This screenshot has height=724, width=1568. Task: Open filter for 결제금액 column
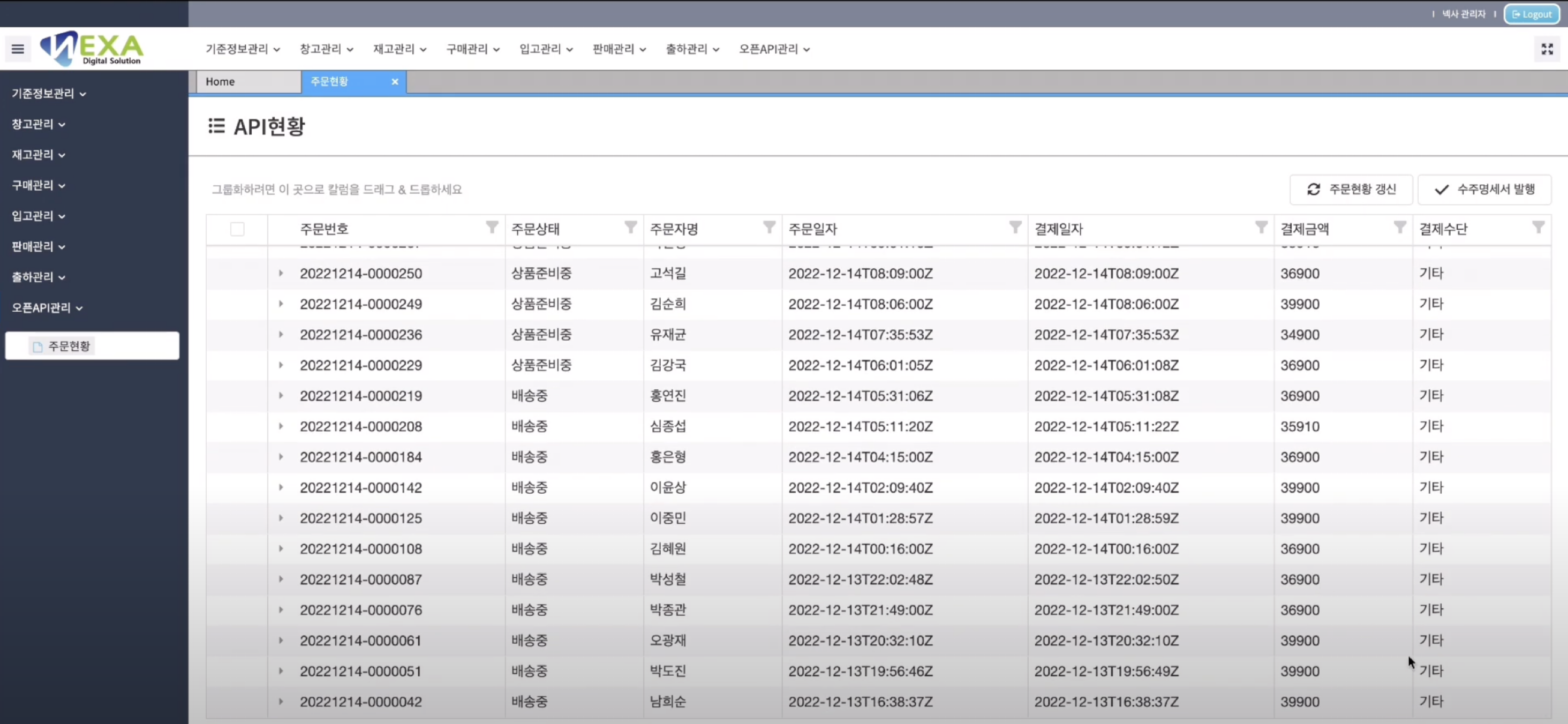(1400, 228)
